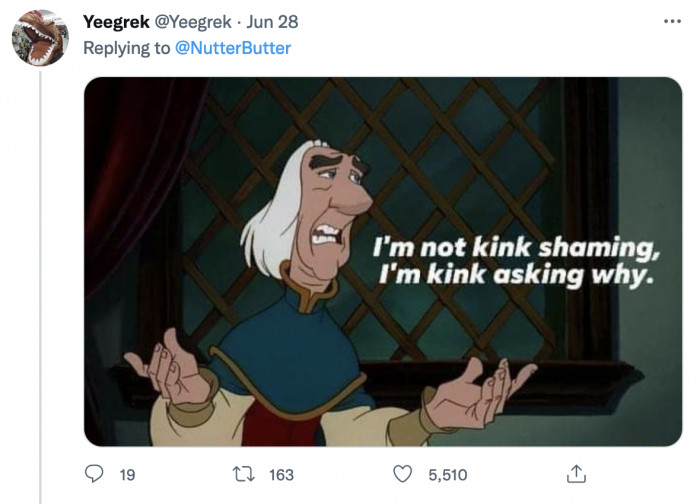Click the "I'm not kink shaming" caption text
The height and width of the screenshot is (504, 700).
[x=508, y=247]
